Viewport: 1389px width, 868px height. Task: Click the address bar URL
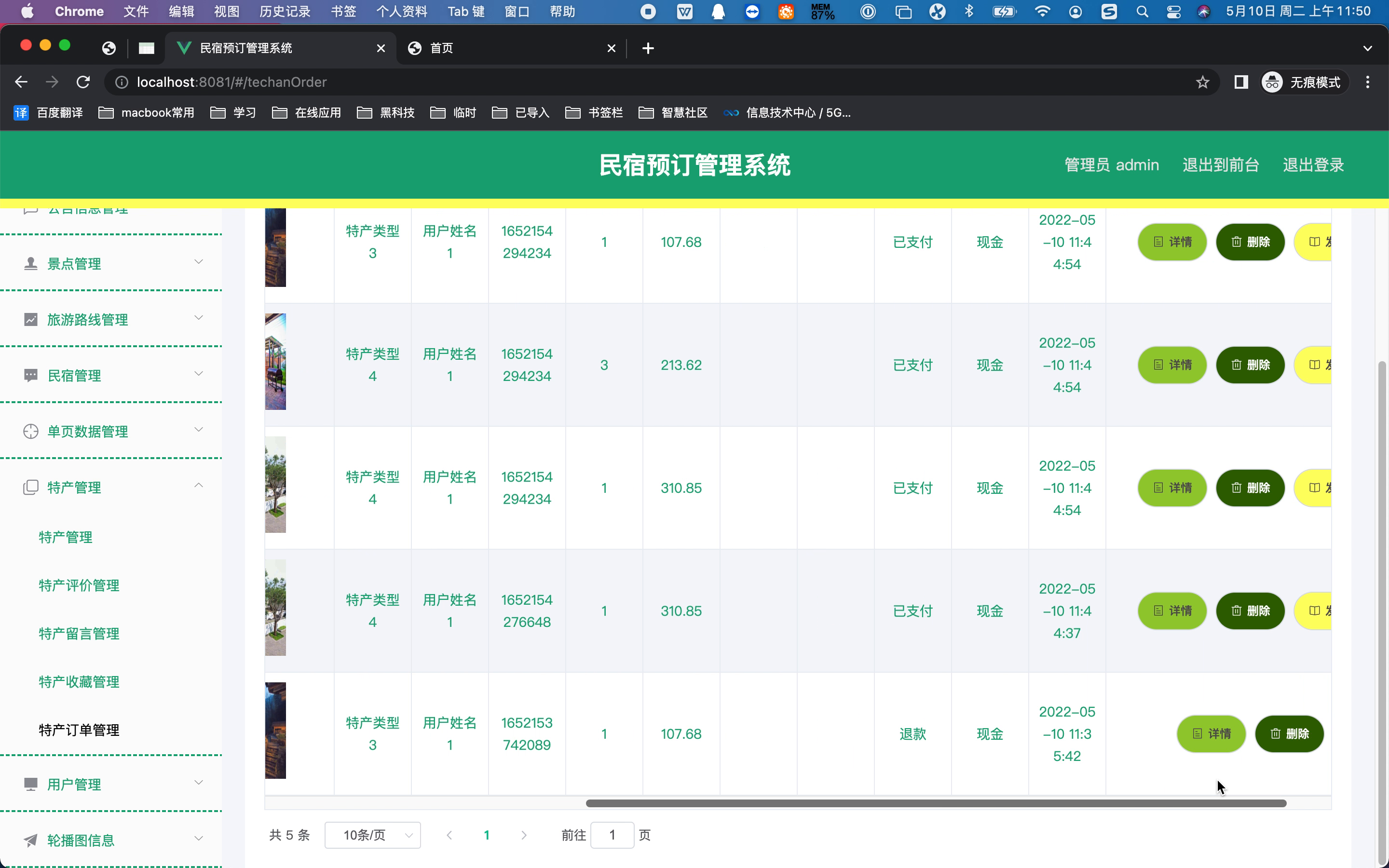pos(231,82)
